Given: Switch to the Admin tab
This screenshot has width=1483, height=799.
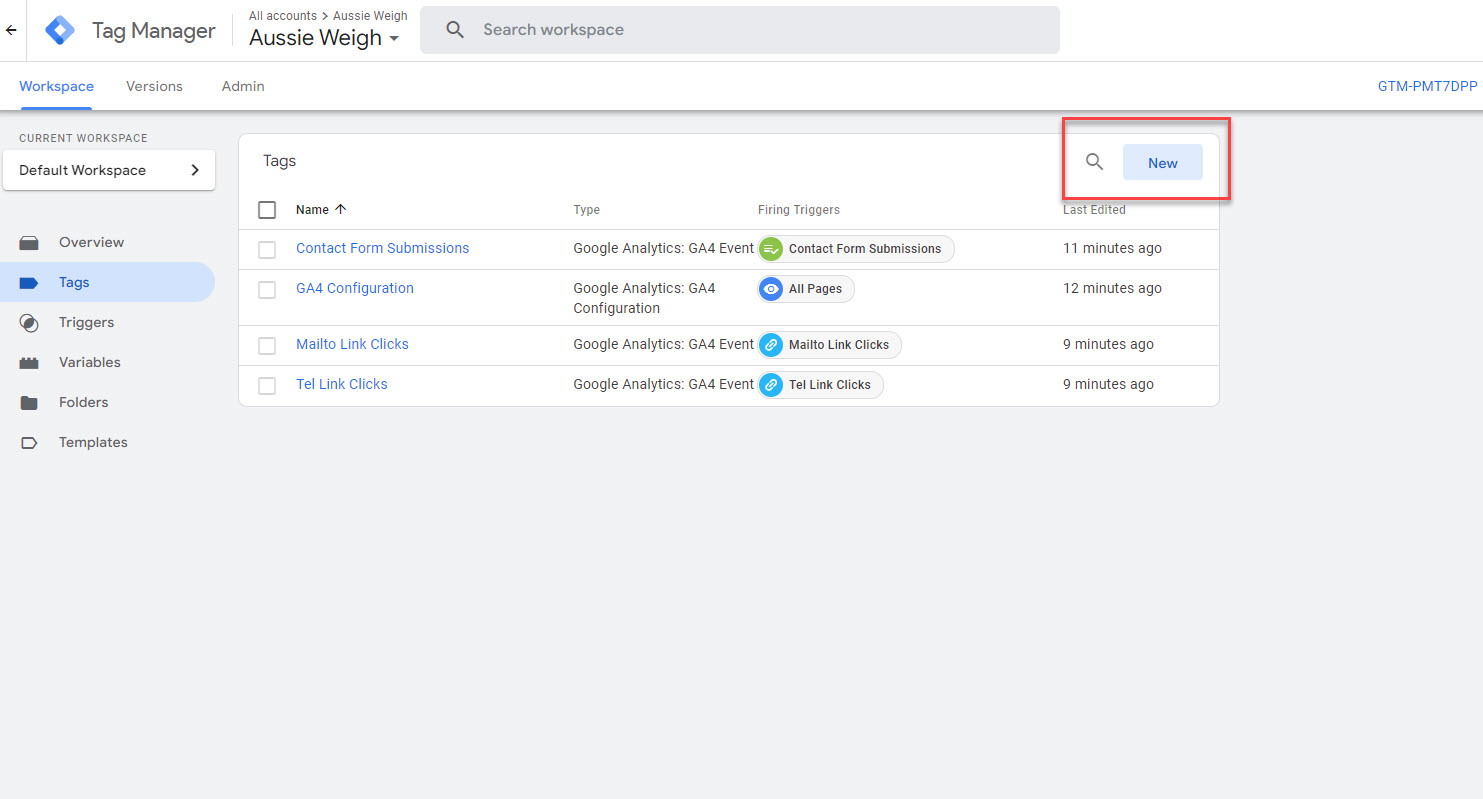Looking at the screenshot, I should point(243,86).
